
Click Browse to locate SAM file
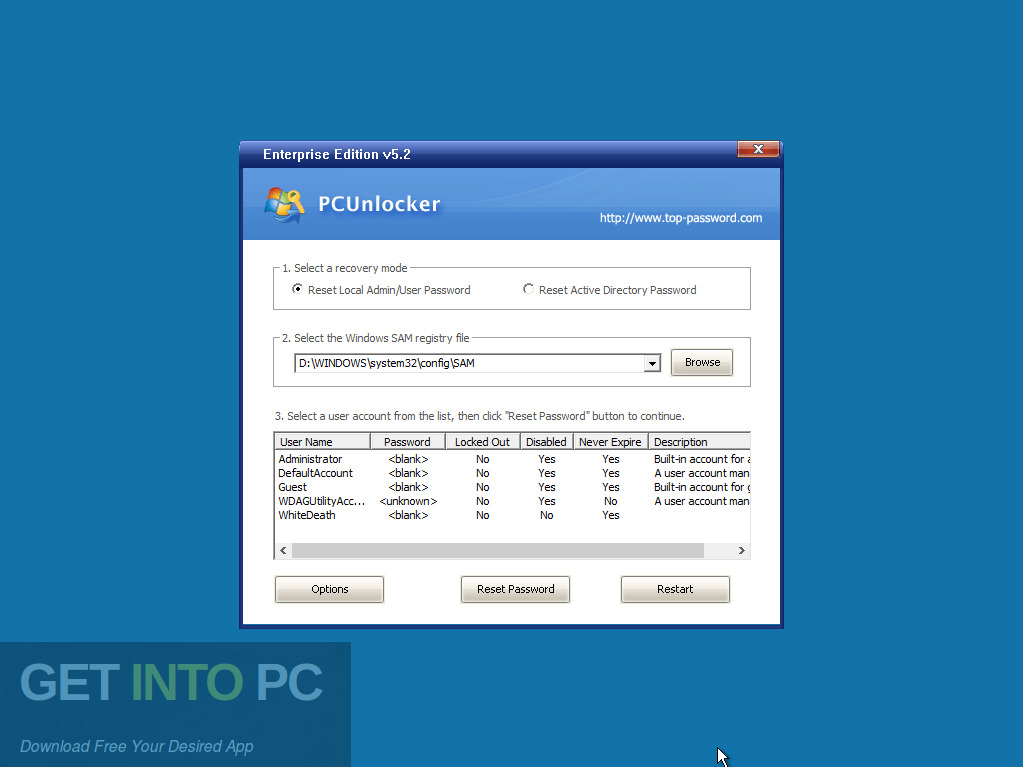[x=702, y=363]
